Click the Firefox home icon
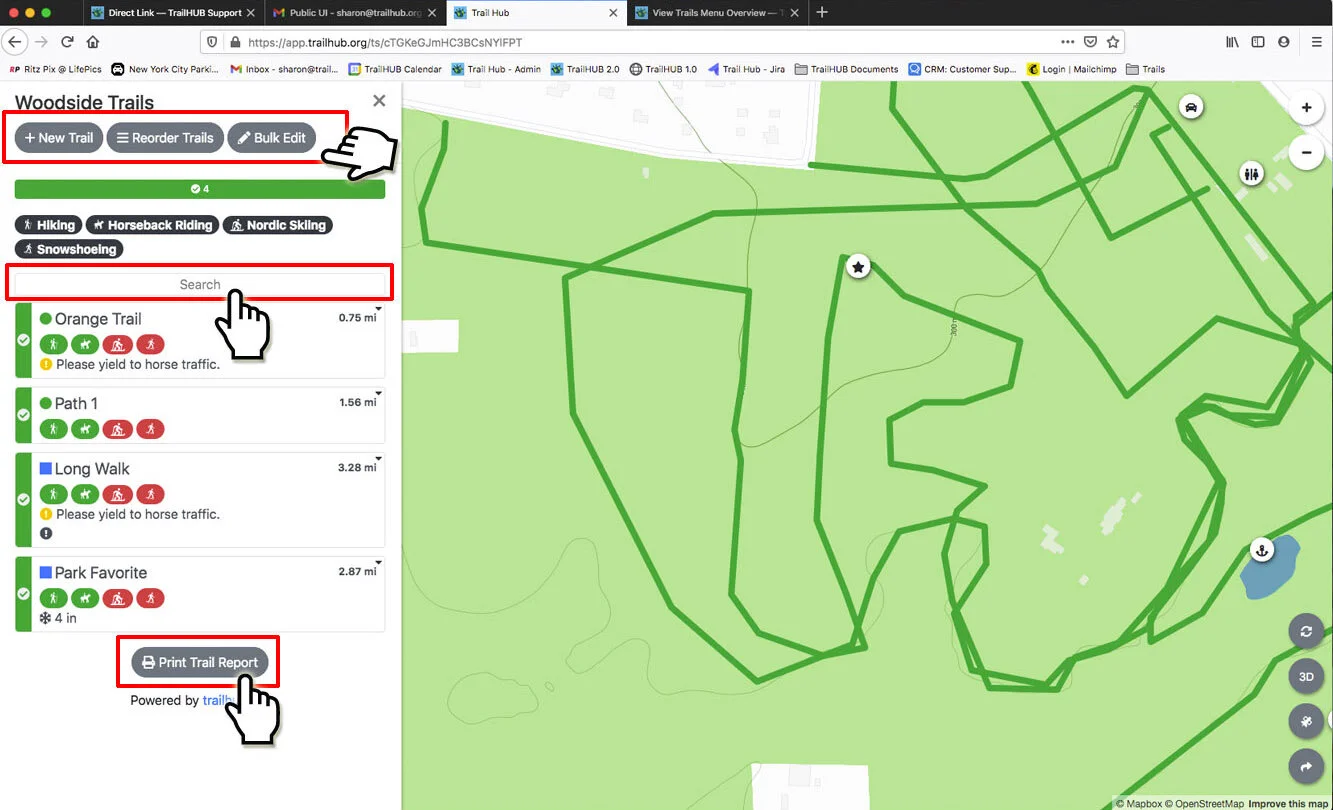This screenshot has width=1333, height=810. pyautogui.click(x=93, y=42)
